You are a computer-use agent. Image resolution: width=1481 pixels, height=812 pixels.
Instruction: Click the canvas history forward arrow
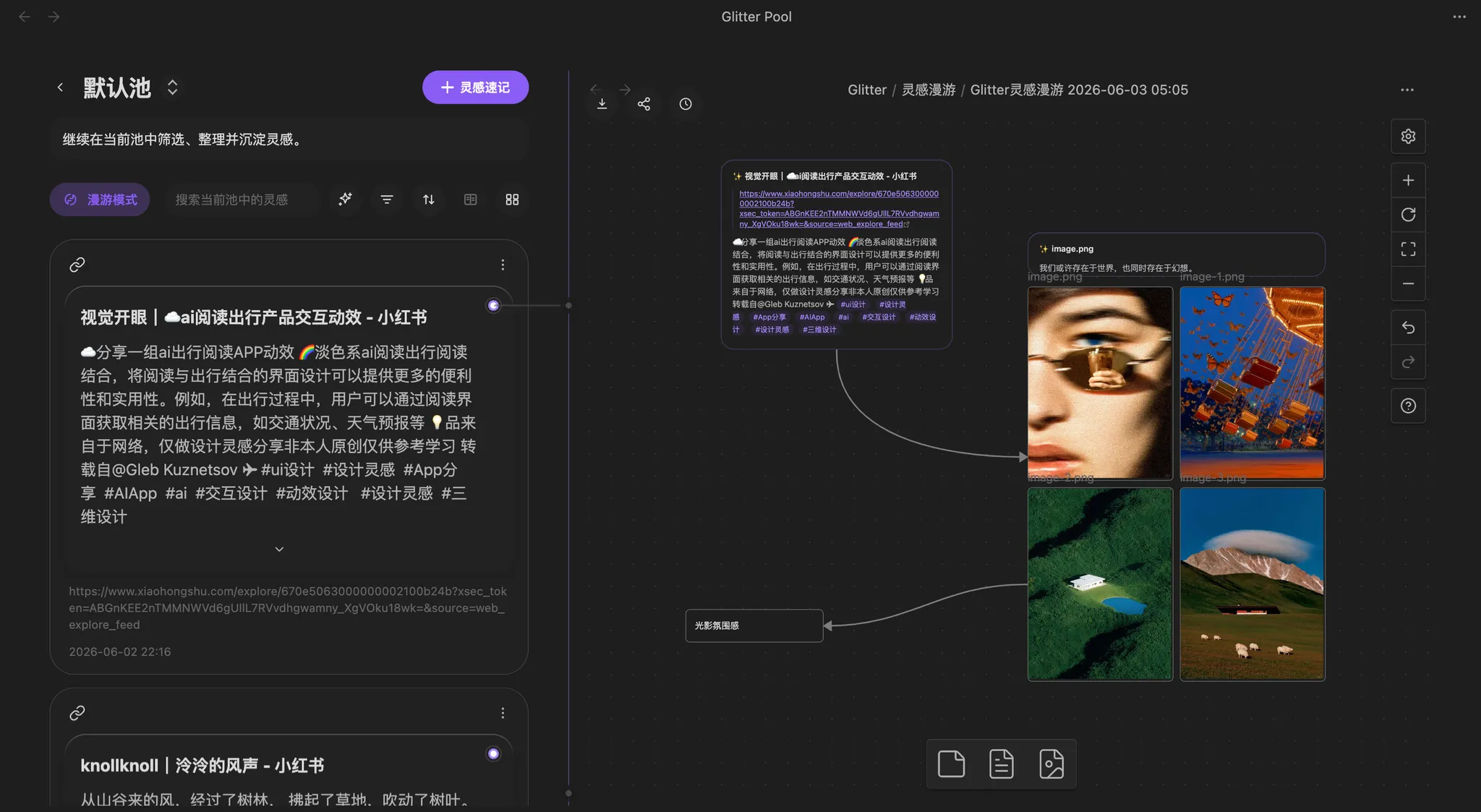(x=625, y=89)
